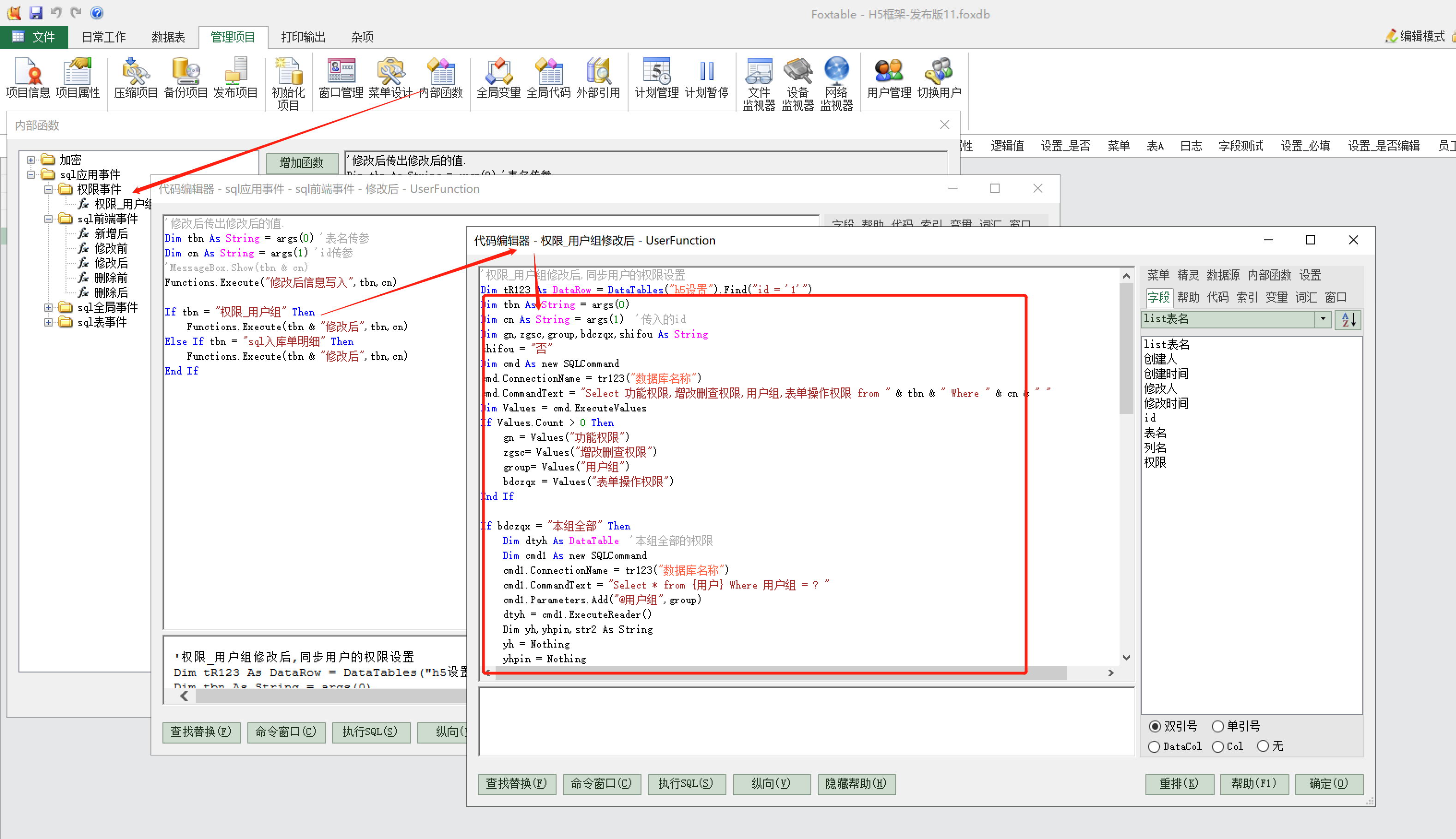Collapse the sql前端事件 tree folder
1456x839 pixels.
click(48, 219)
